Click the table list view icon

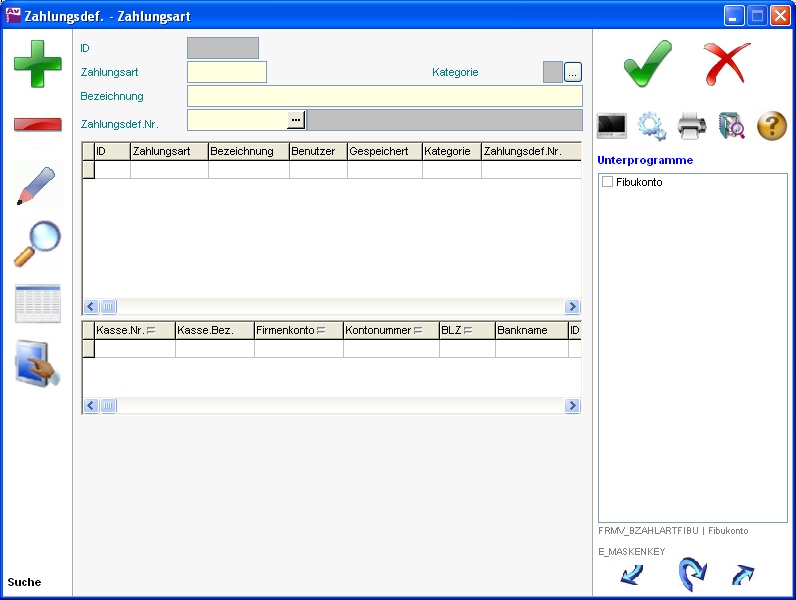[37, 304]
